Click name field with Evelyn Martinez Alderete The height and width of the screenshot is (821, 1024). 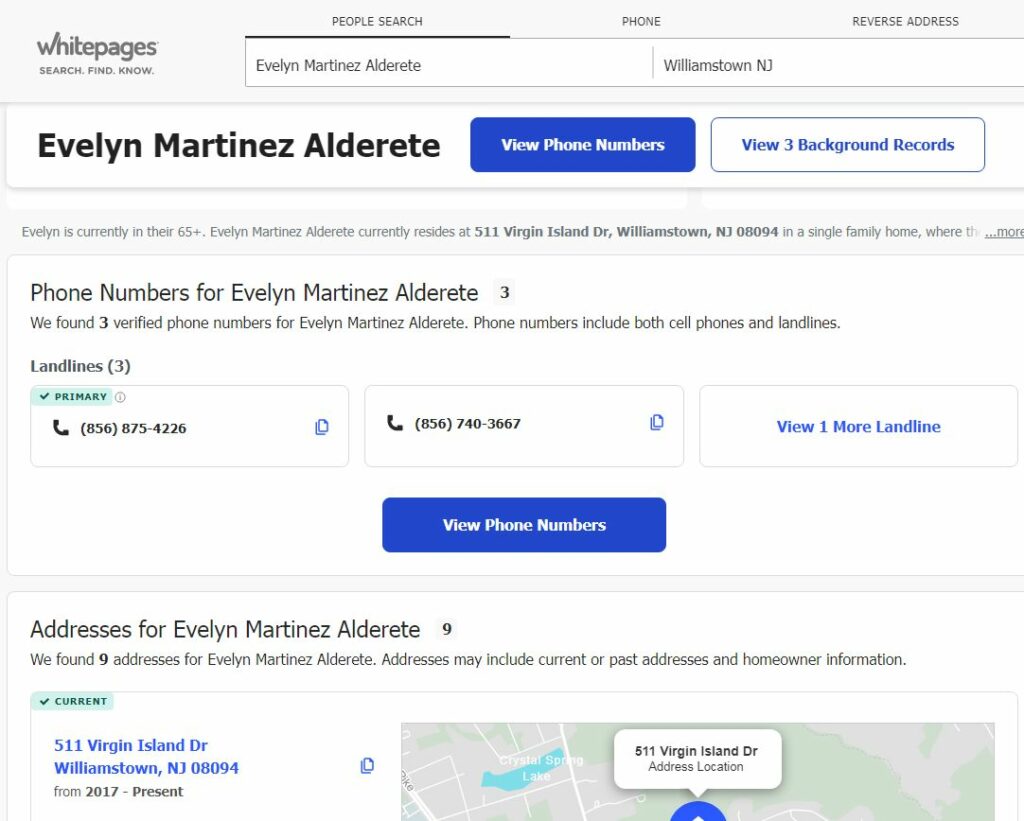pos(449,65)
